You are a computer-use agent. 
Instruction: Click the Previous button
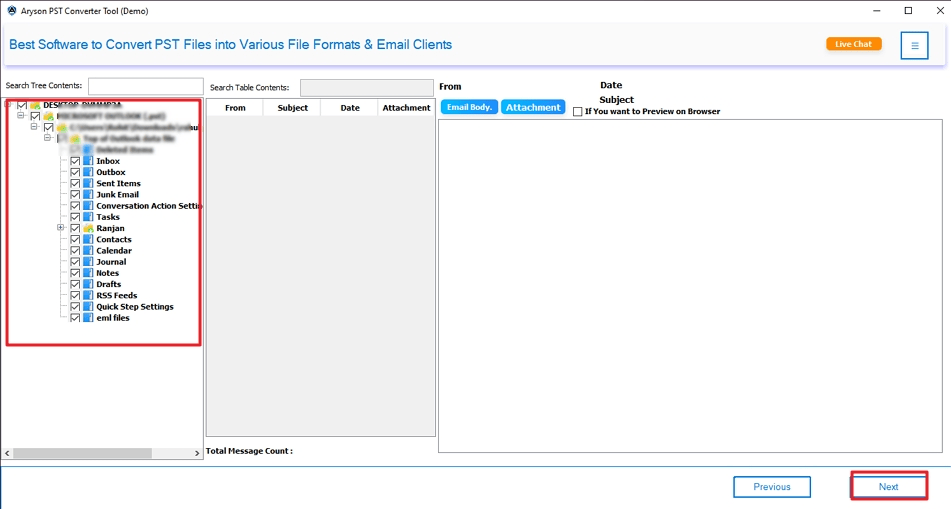772,487
